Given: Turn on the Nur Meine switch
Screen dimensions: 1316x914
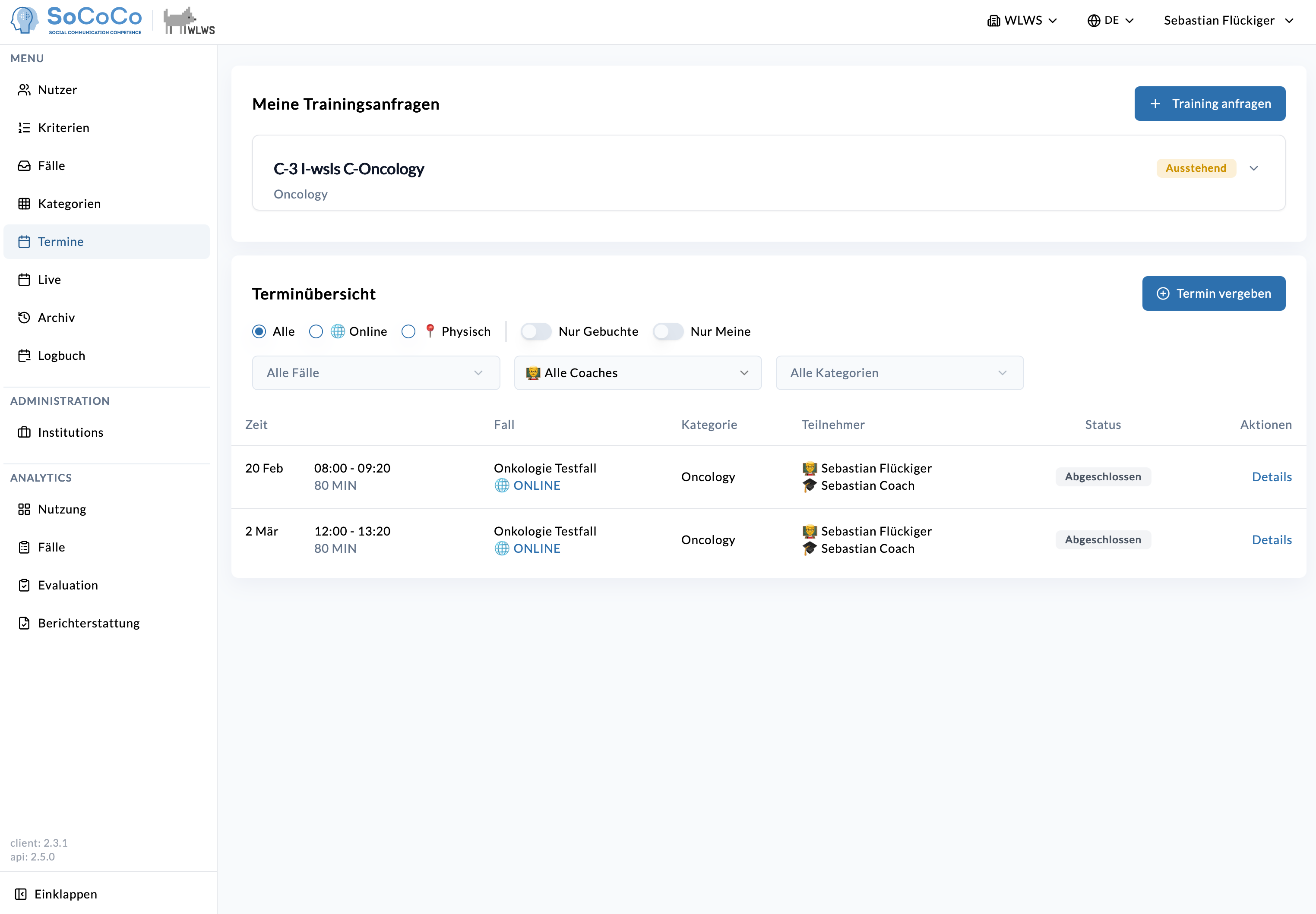Looking at the screenshot, I should (x=668, y=331).
